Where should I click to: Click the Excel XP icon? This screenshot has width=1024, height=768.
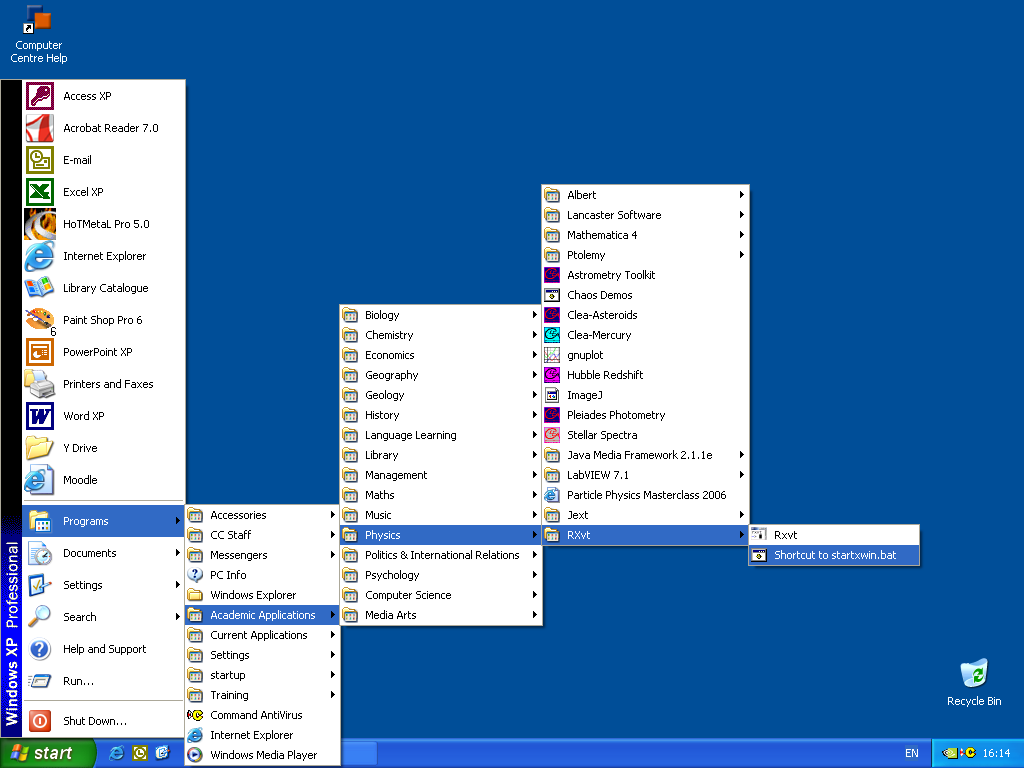[40, 192]
